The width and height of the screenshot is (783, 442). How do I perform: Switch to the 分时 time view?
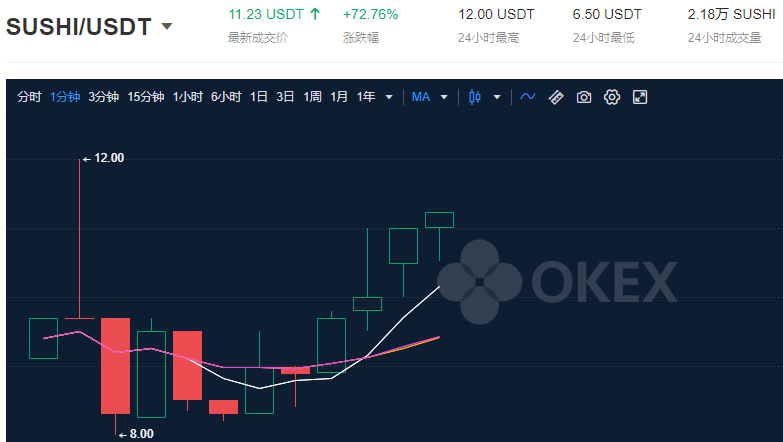[29, 97]
